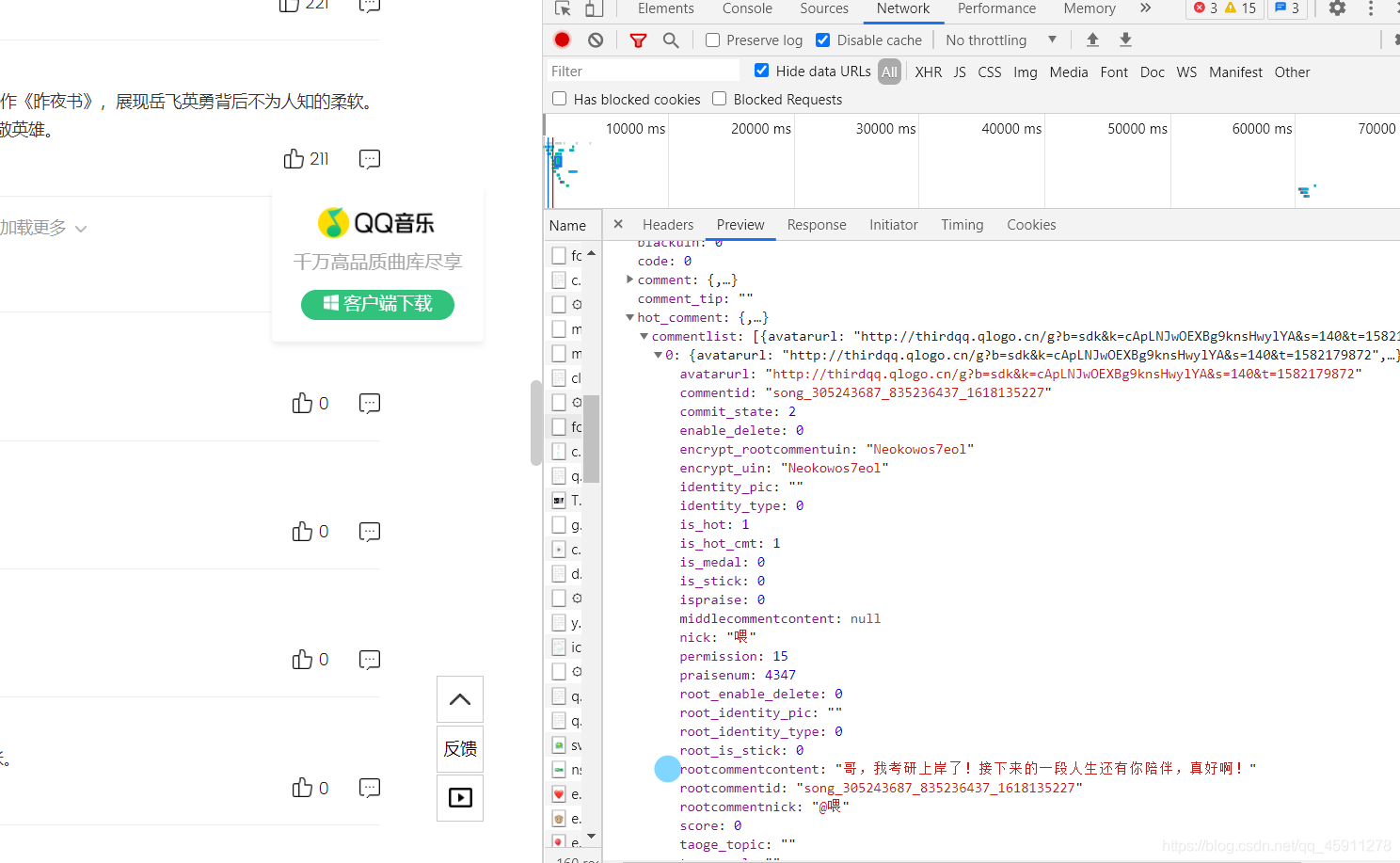1400x863 pixels.
Task: Open the Headers tab of request
Action: (x=668, y=225)
